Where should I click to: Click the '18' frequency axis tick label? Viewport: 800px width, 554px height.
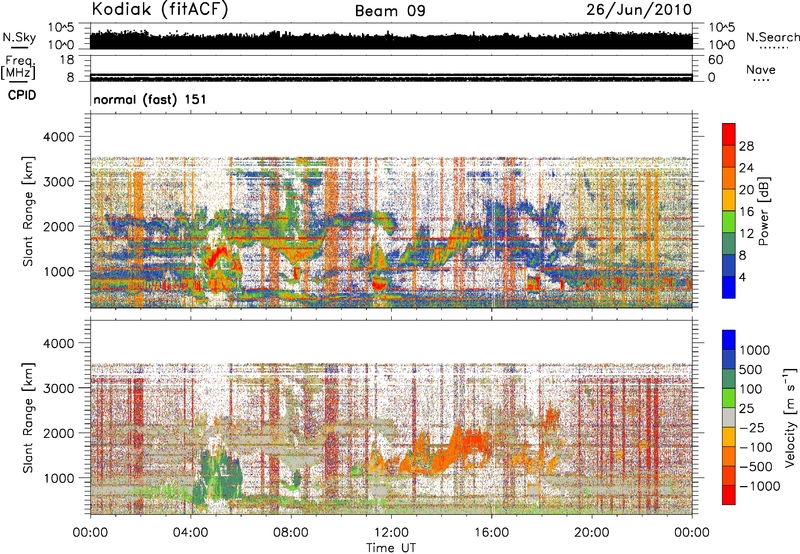pyautogui.click(x=66, y=60)
